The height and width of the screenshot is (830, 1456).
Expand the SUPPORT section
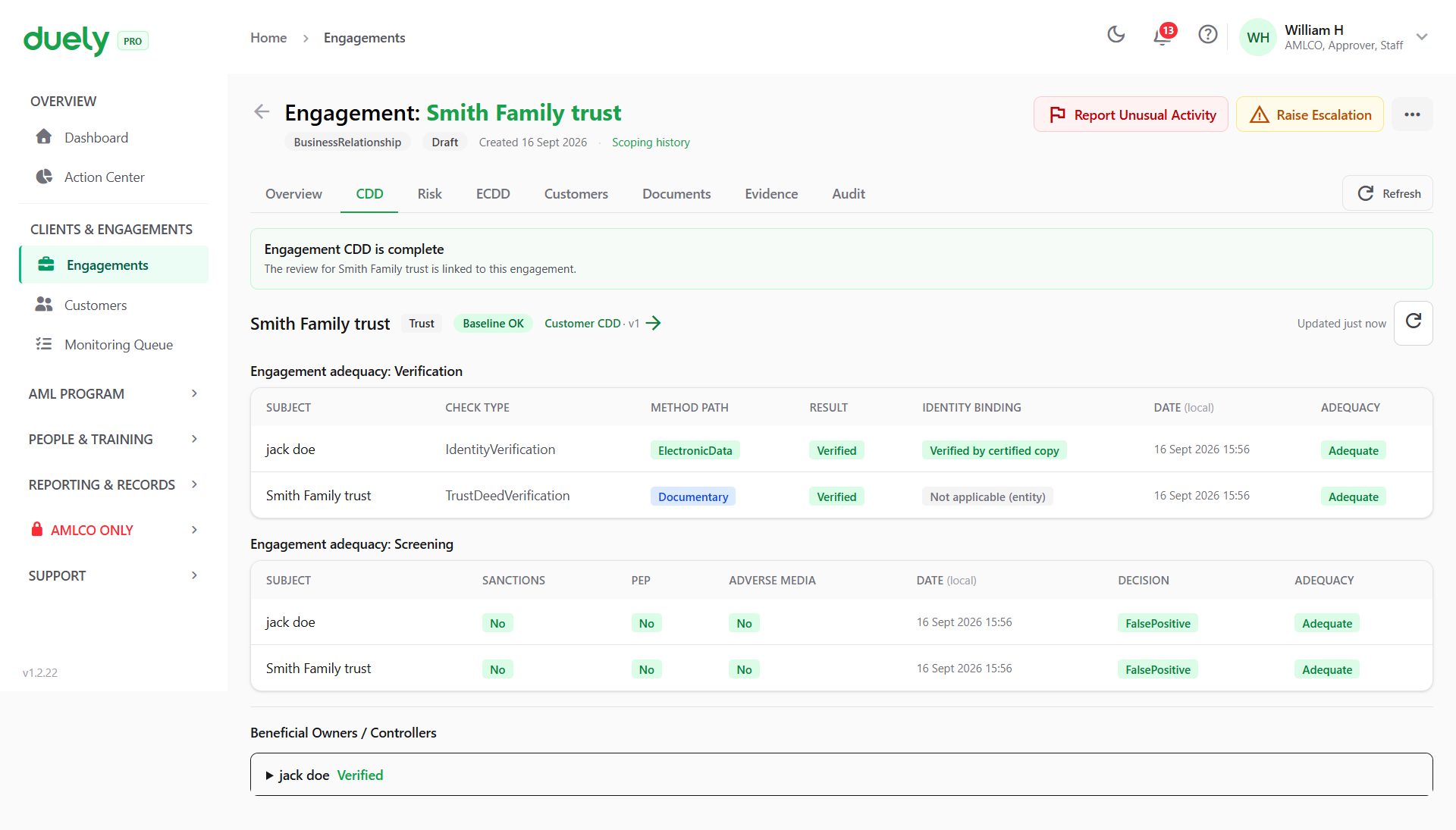pyautogui.click(x=114, y=575)
